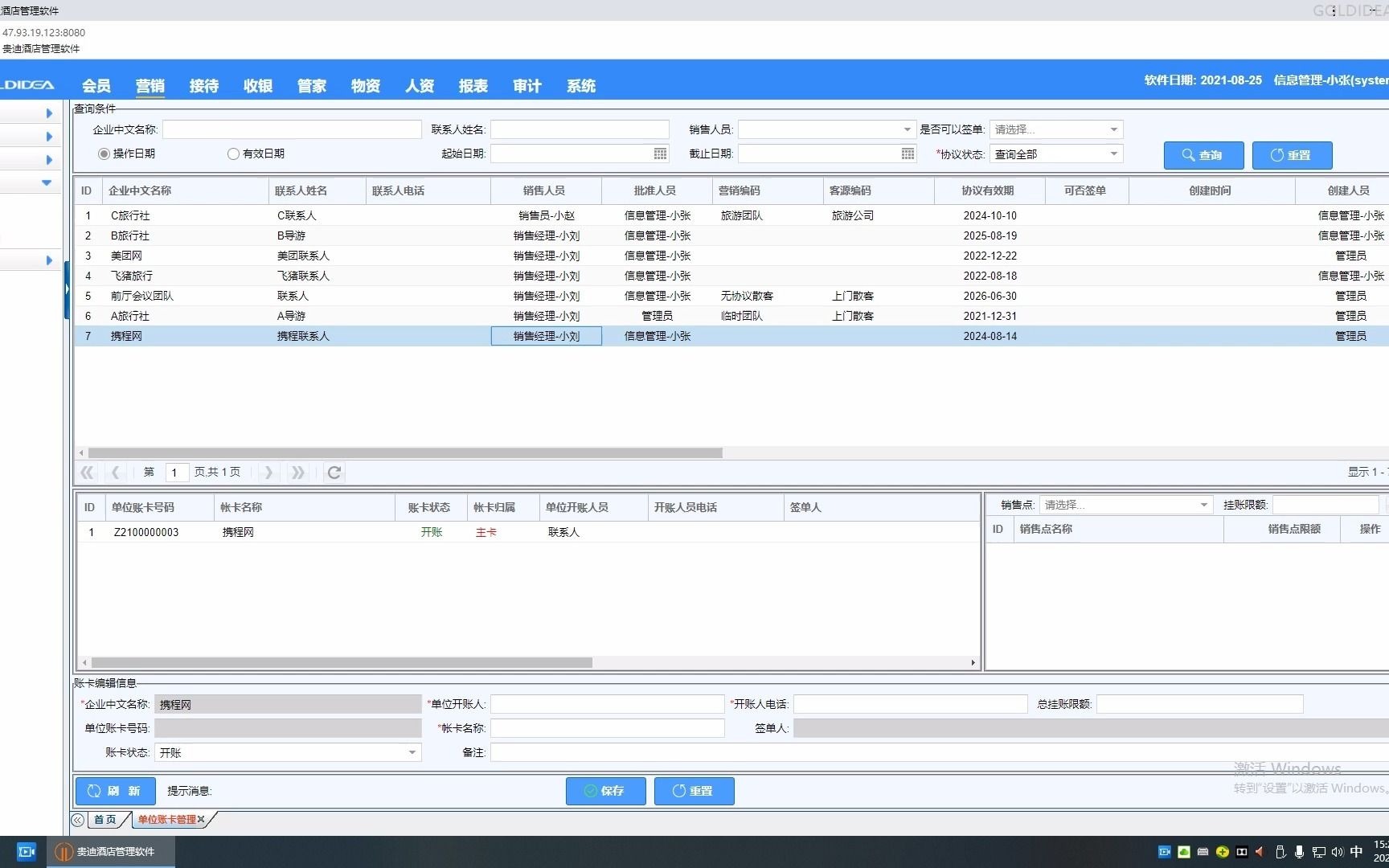Click the pagination refresh icon
The image size is (1389, 868).
click(x=334, y=473)
